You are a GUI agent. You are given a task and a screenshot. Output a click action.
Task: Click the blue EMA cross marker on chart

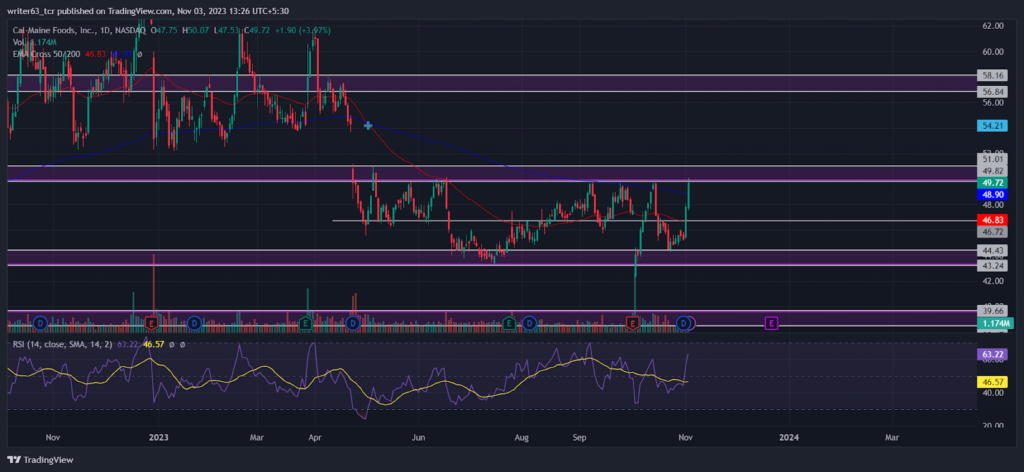point(368,125)
